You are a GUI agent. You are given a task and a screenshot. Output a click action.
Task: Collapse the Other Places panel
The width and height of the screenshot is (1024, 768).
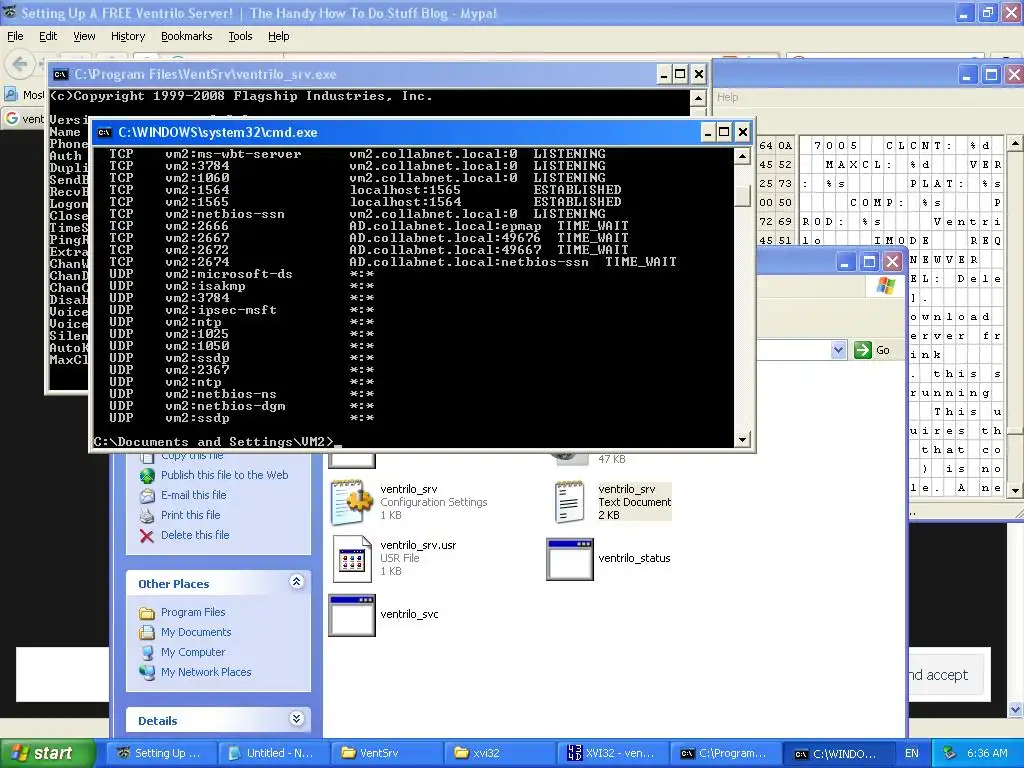[296, 581]
